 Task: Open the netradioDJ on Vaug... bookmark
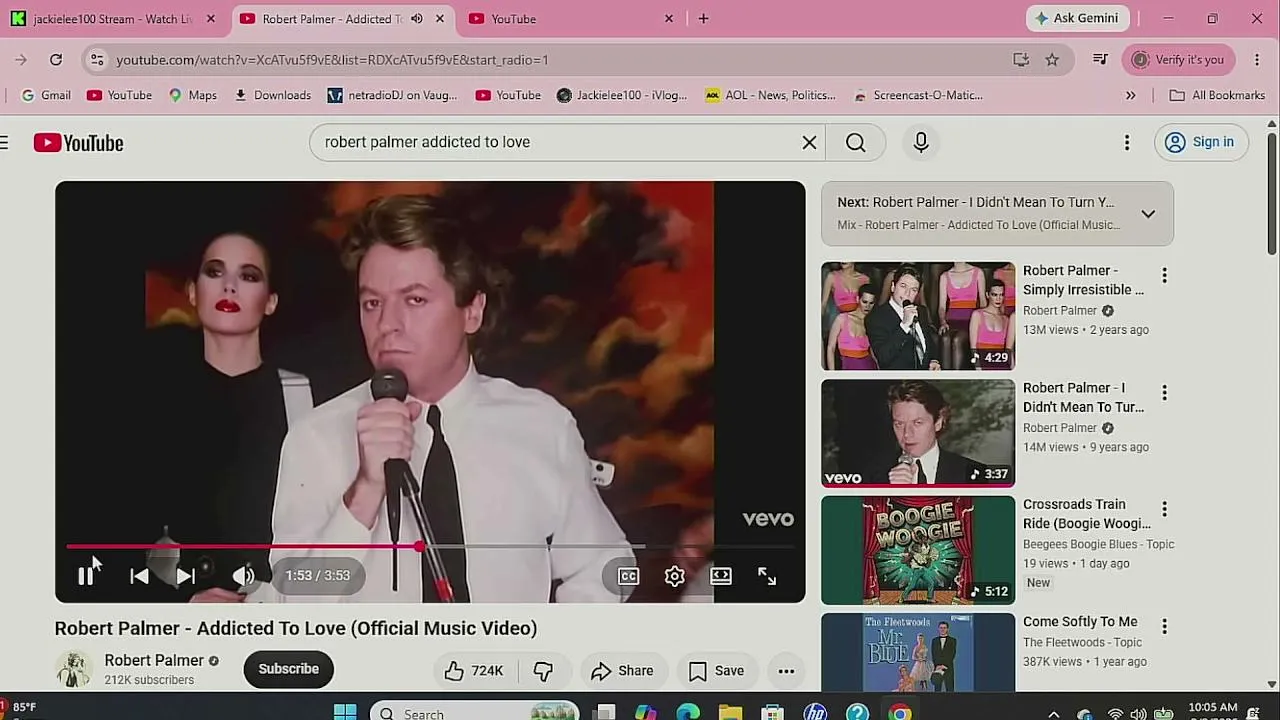coord(392,95)
